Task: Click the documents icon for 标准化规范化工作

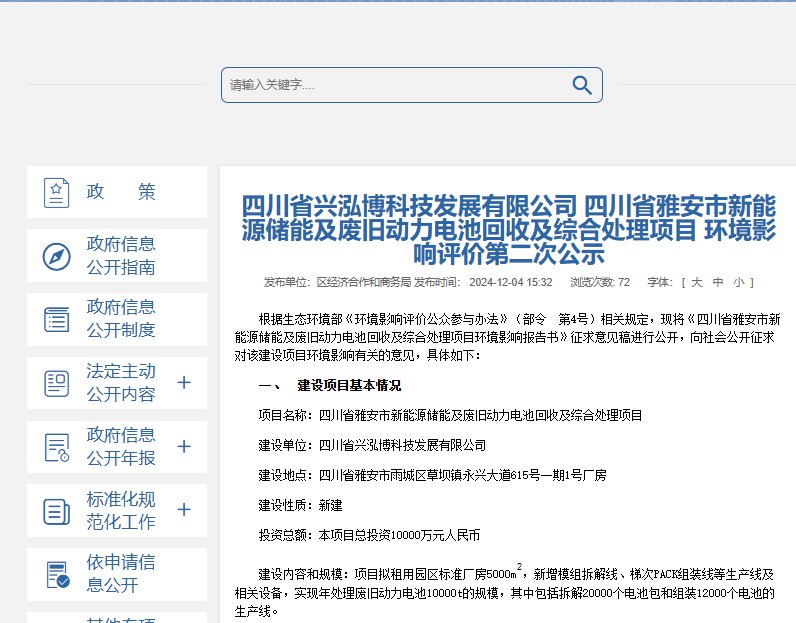Action: click(x=56, y=511)
